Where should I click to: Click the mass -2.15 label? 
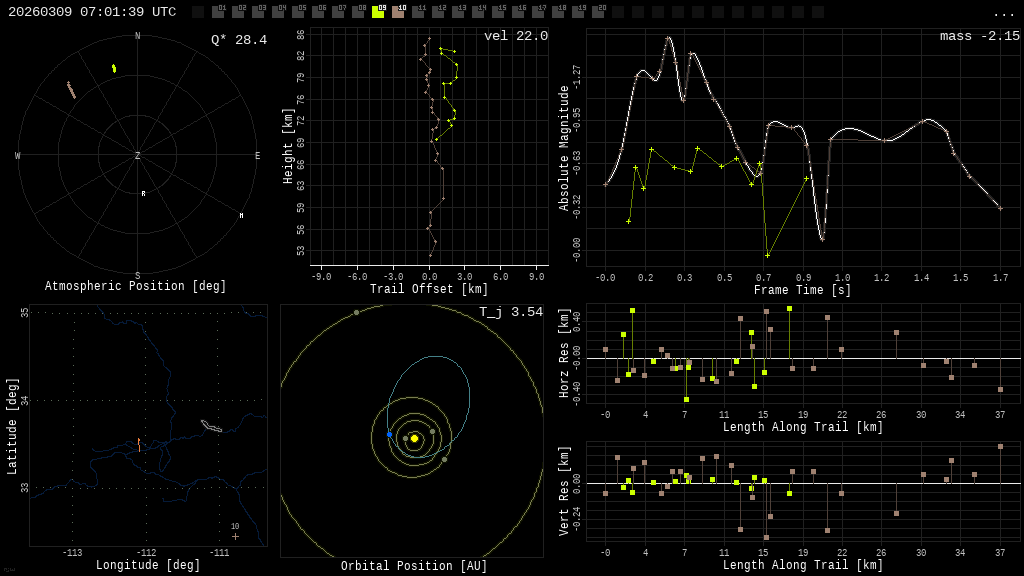pyautogui.click(x=979, y=36)
